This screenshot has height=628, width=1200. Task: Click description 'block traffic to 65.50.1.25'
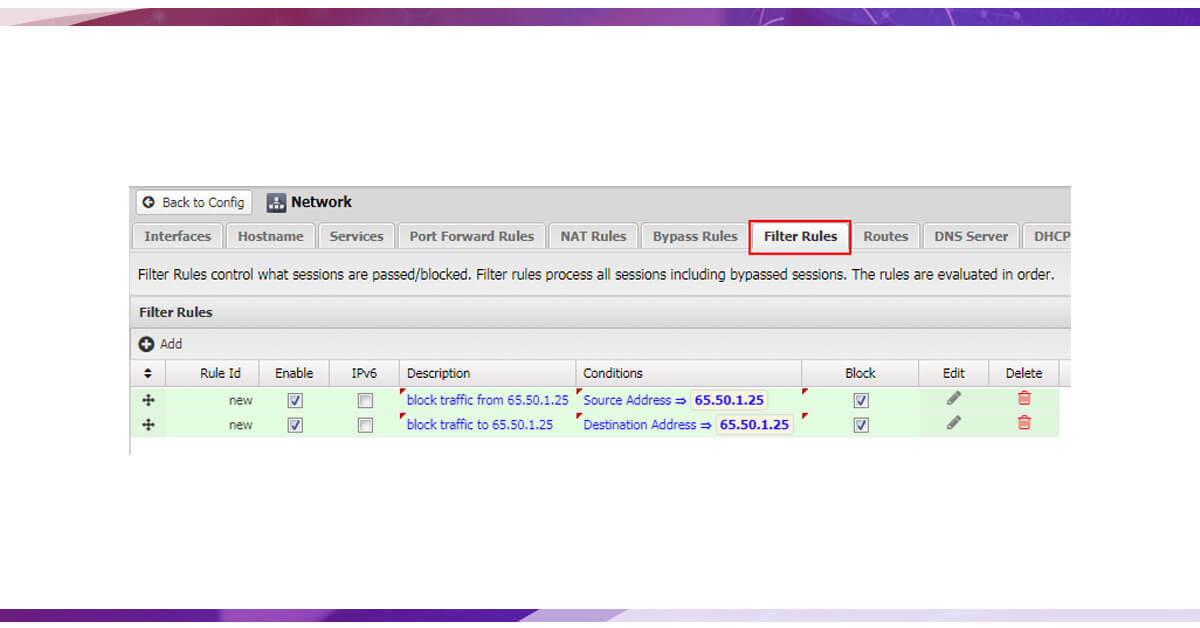pos(480,425)
